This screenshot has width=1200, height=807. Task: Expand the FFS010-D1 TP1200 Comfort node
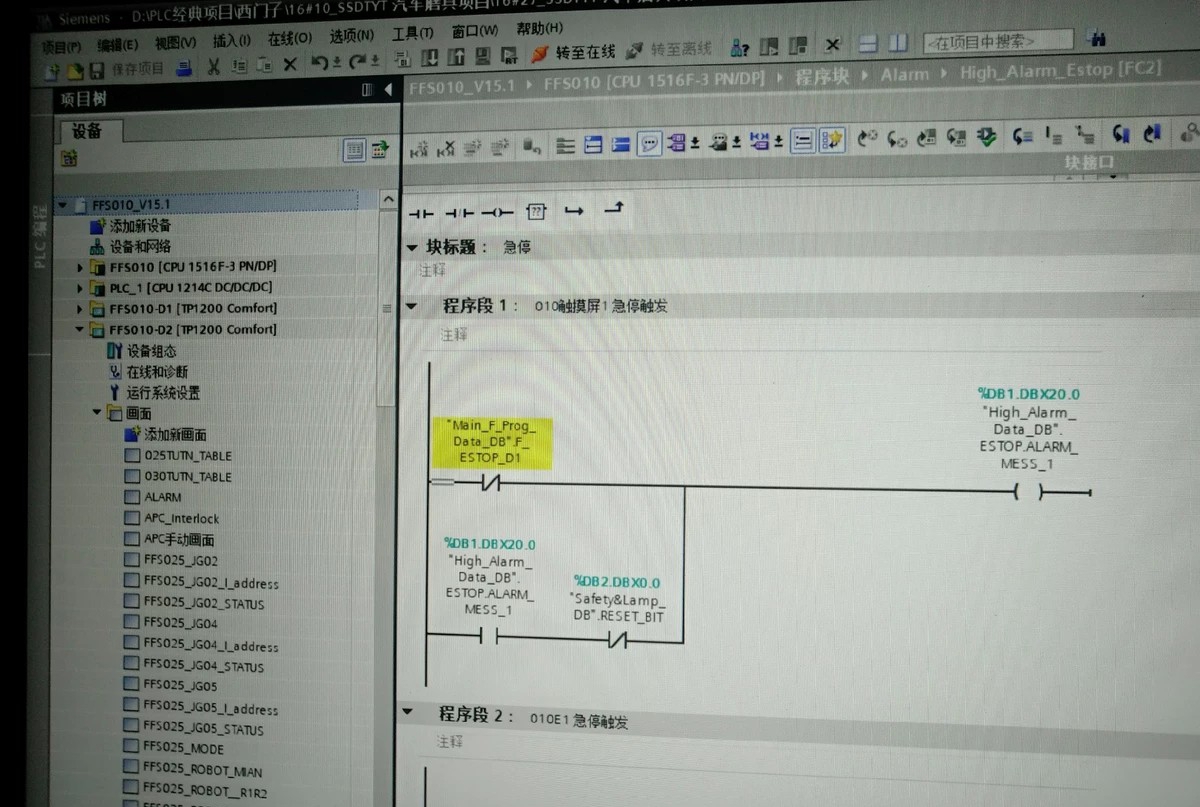(81, 309)
